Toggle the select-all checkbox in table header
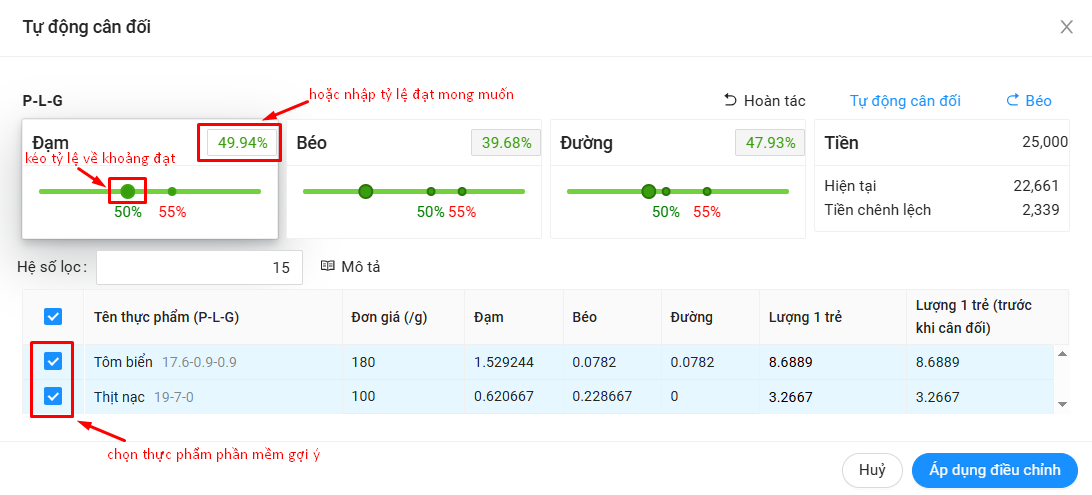This screenshot has height=495, width=1092. point(53,317)
